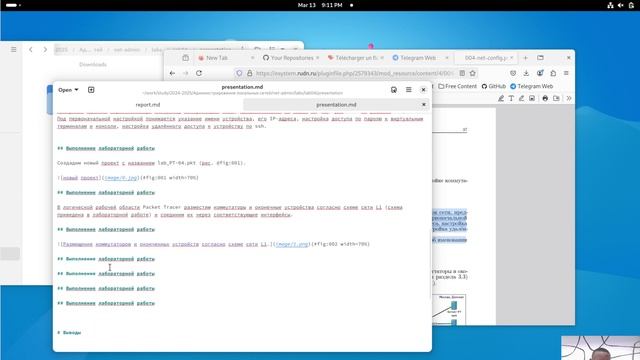Select PDF viewer highlight tool
Screen dimensions: 640x360
coord(501,98)
